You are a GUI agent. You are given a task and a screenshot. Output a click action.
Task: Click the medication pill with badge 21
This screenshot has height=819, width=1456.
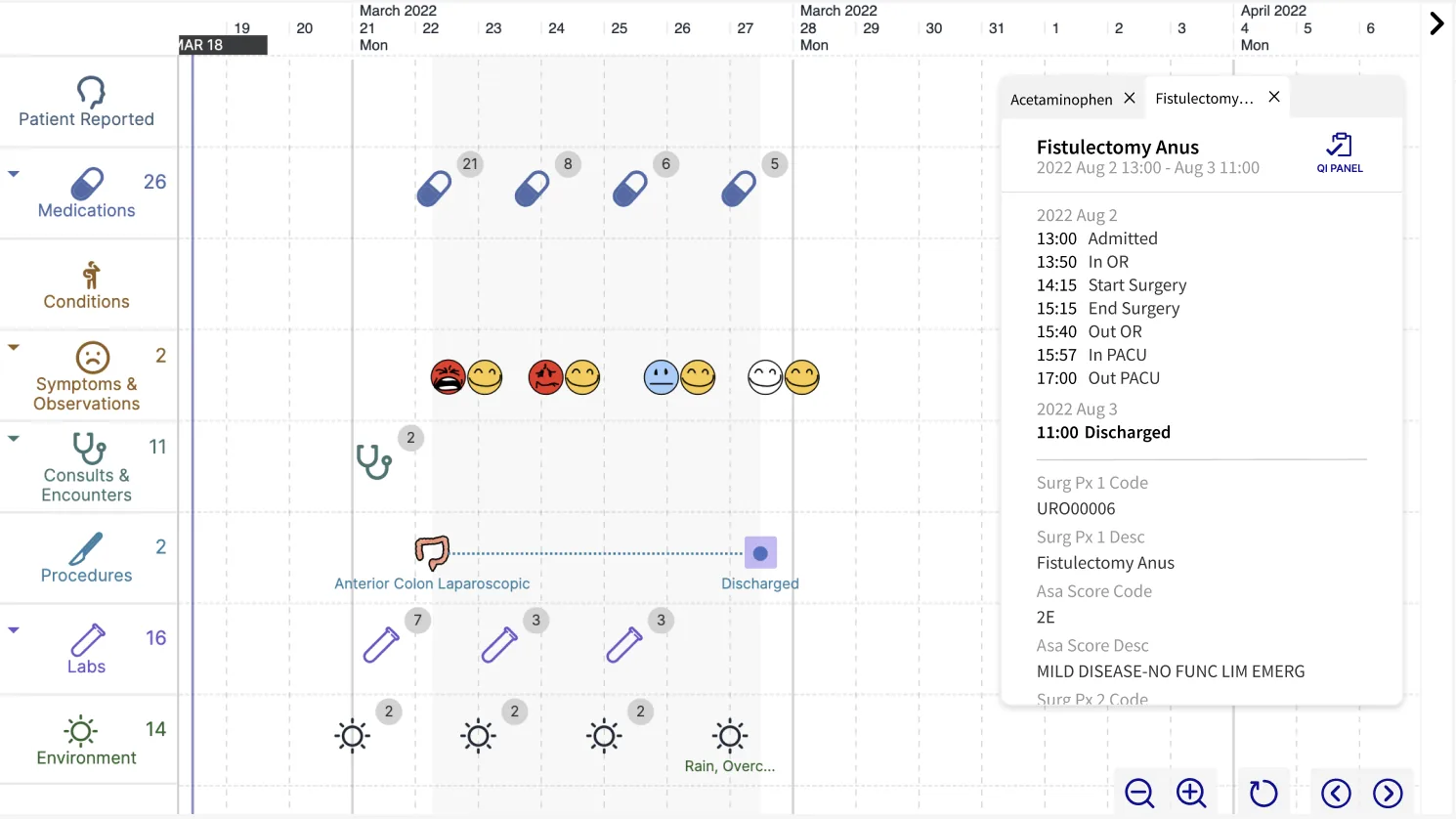coord(434,189)
